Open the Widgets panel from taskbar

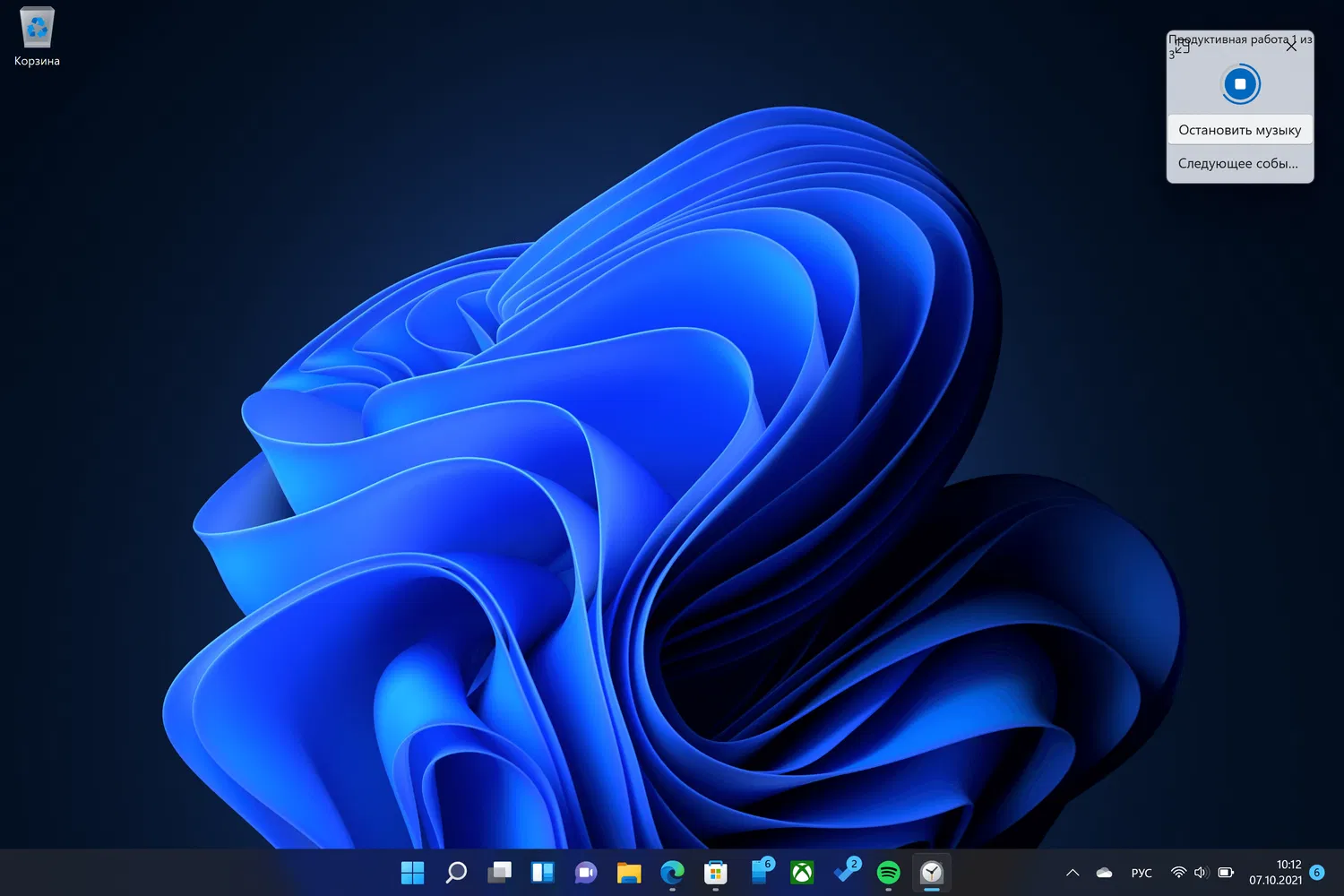coord(542,872)
